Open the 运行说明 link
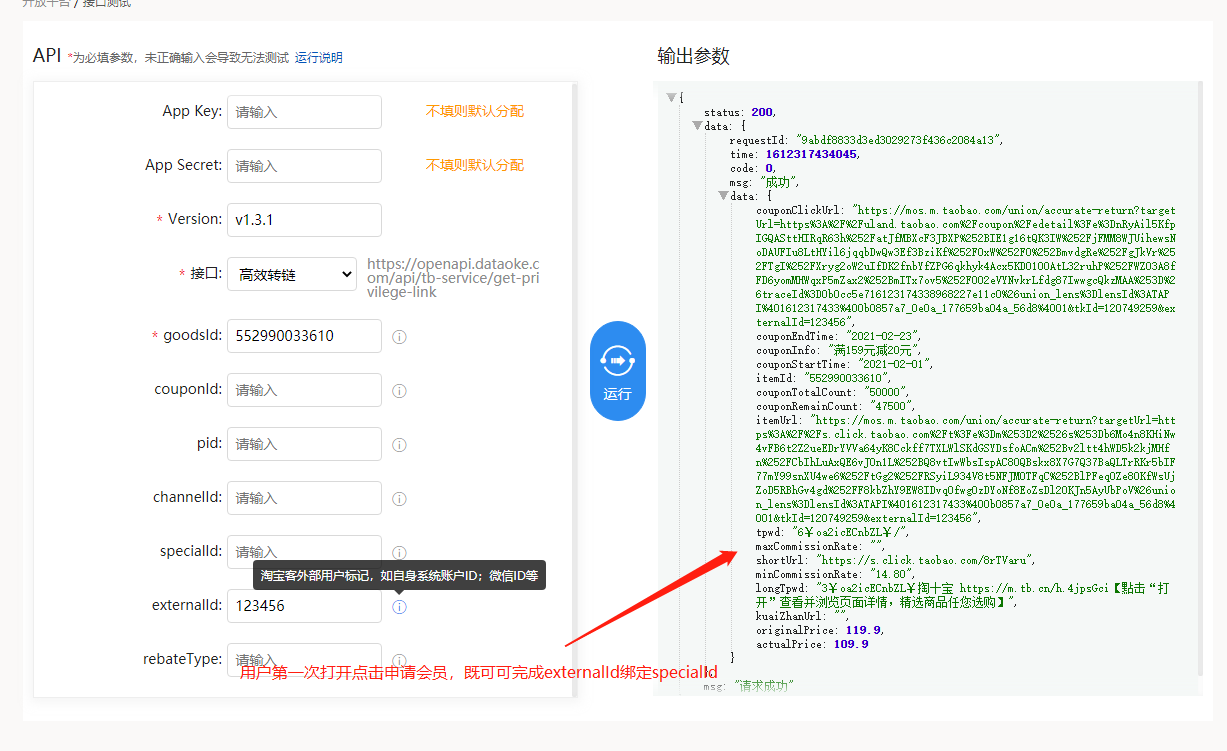Image resolution: width=1227 pixels, height=751 pixels. click(x=318, y=58)
